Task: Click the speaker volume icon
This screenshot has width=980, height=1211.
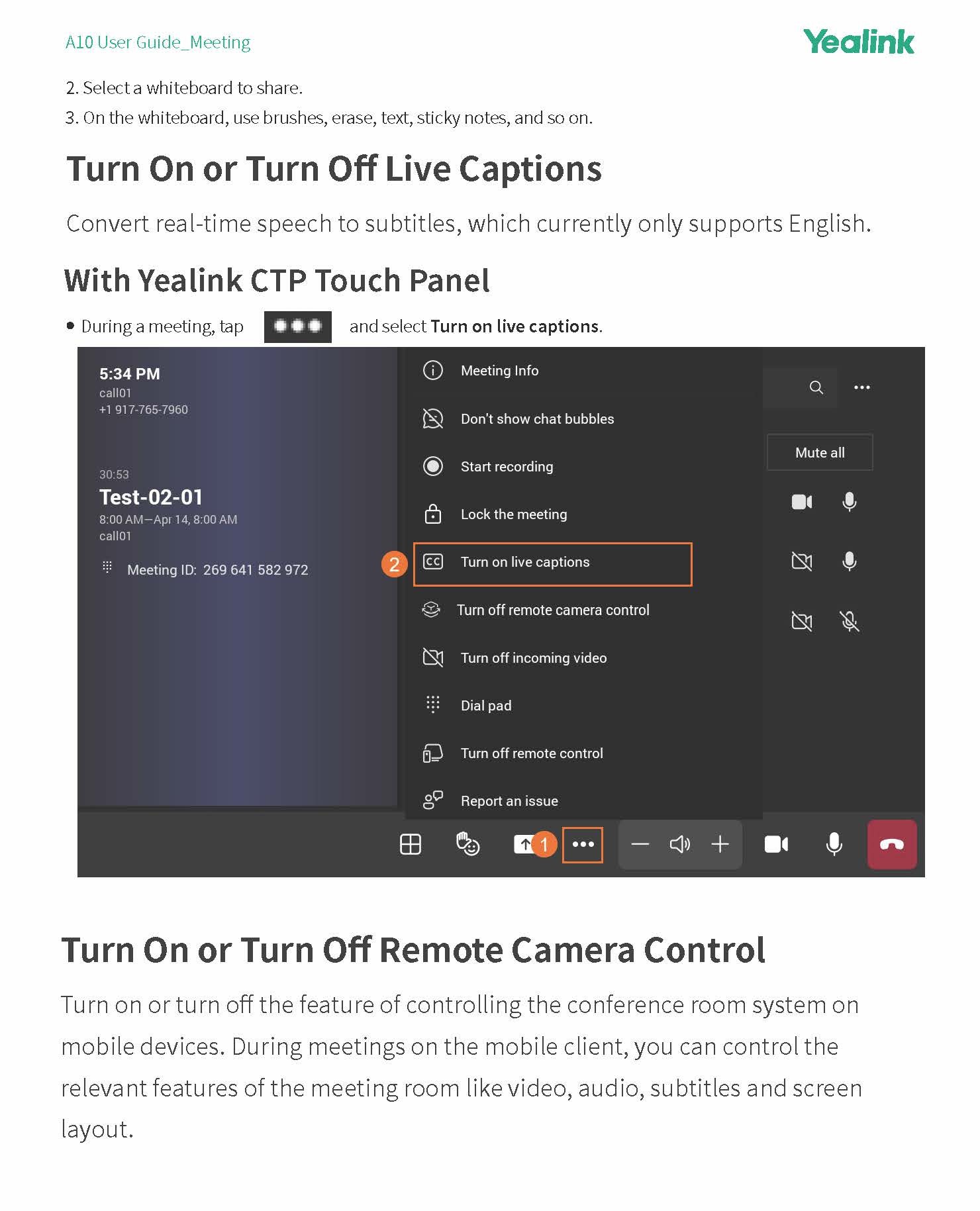Action: point(679,845)
